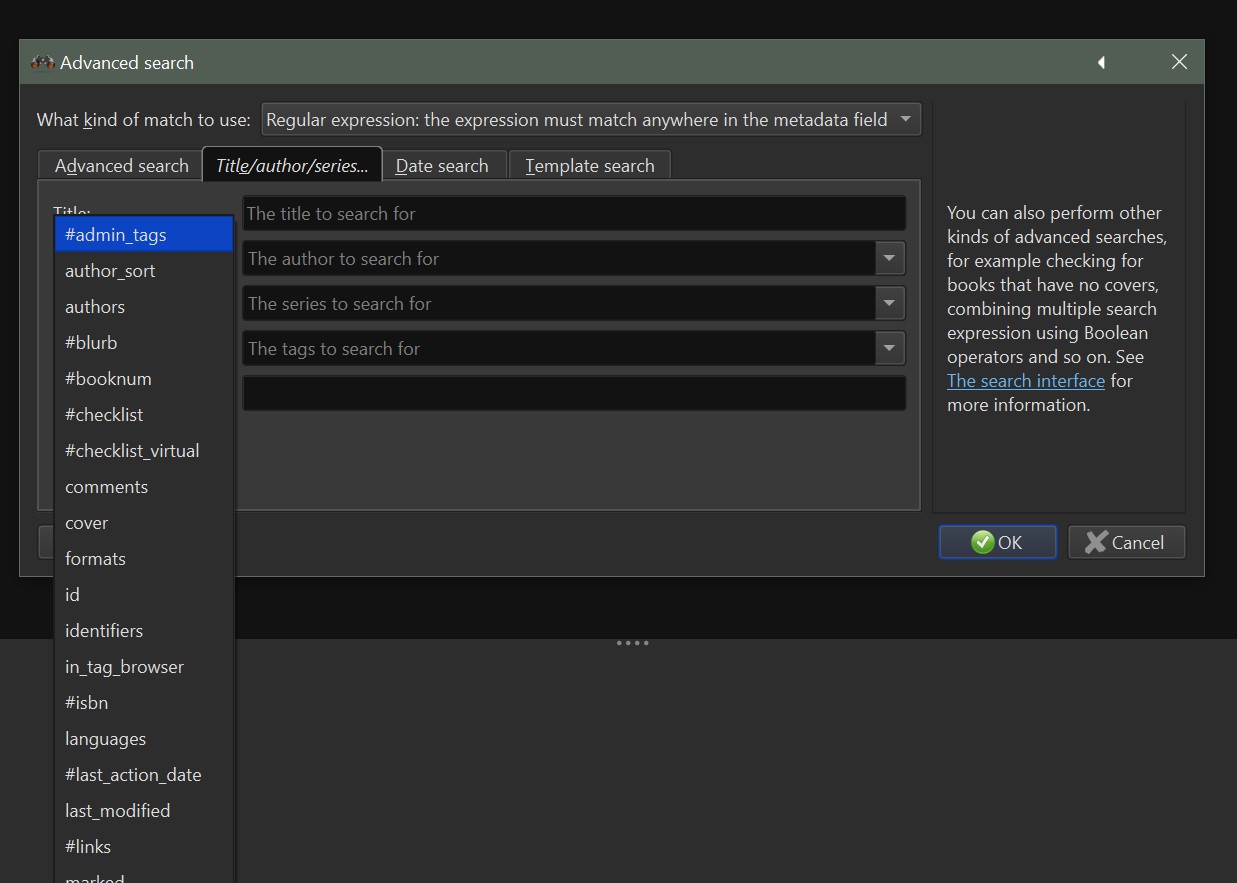Click the empty text field below tags
This screenshot has height=883, width=1237.
pos(574,393)
